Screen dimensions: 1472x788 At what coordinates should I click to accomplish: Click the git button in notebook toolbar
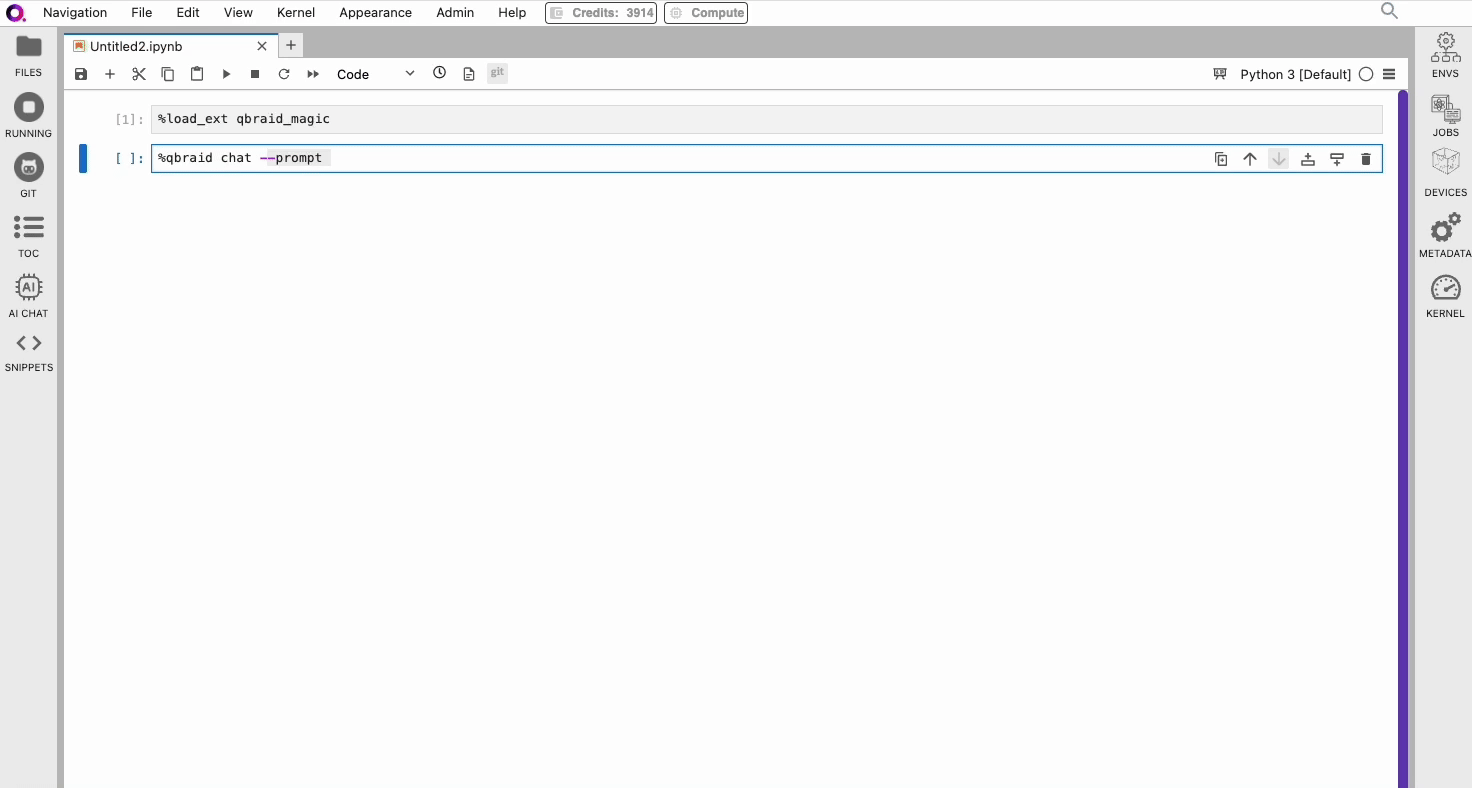click(497, 73)
